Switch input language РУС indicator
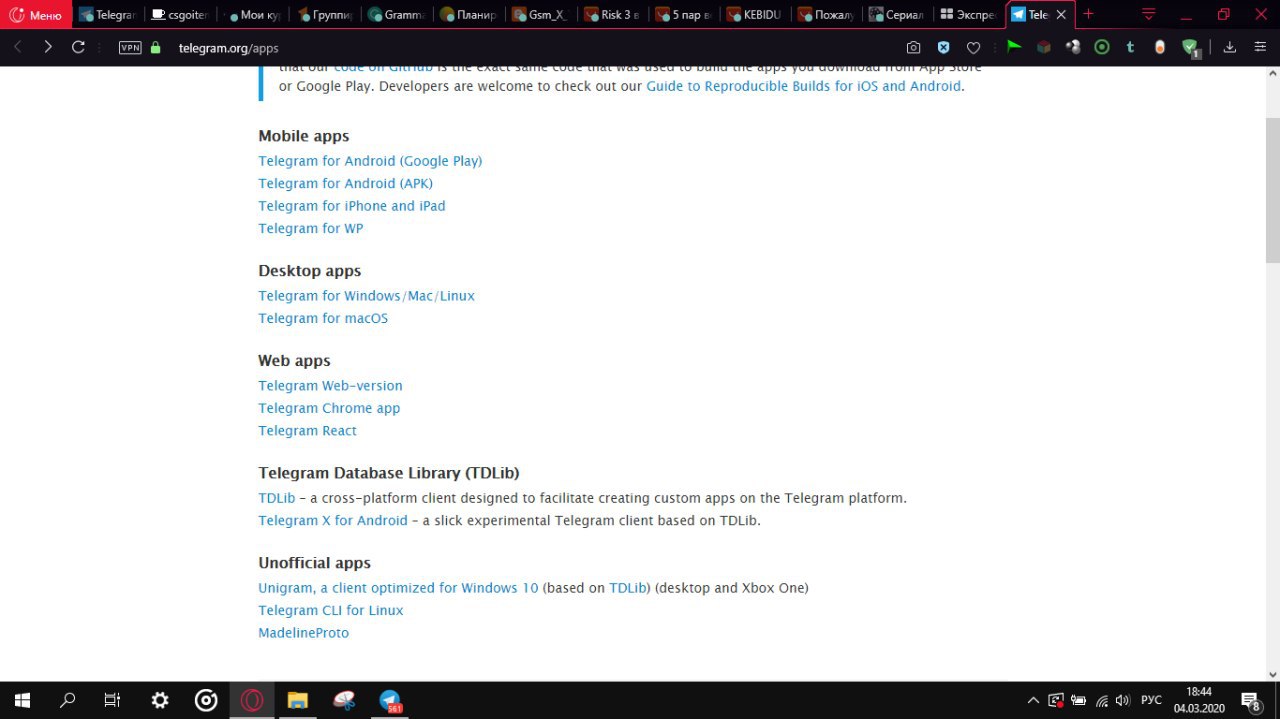1280x719 pixels. [x=1151, y=701]
